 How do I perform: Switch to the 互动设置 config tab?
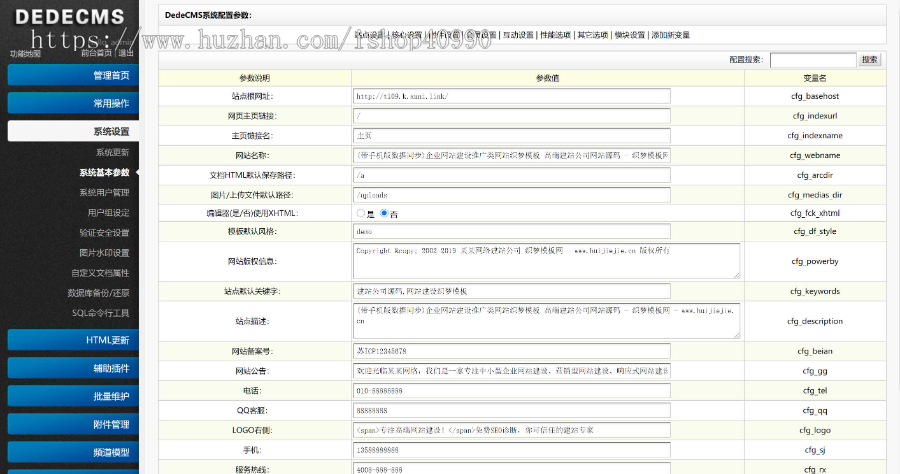click(518, 35)
